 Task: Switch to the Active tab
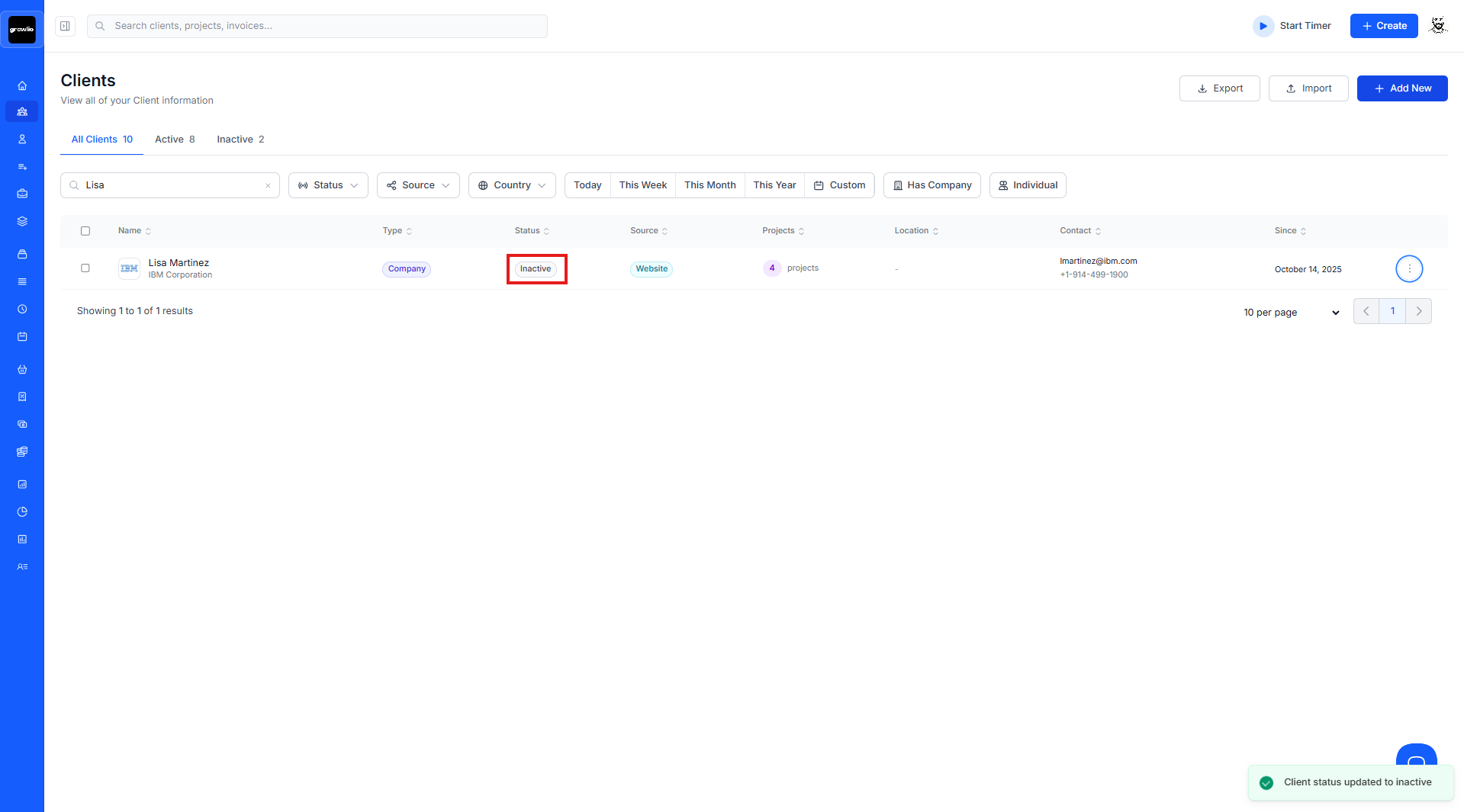(x=175, y=140)
